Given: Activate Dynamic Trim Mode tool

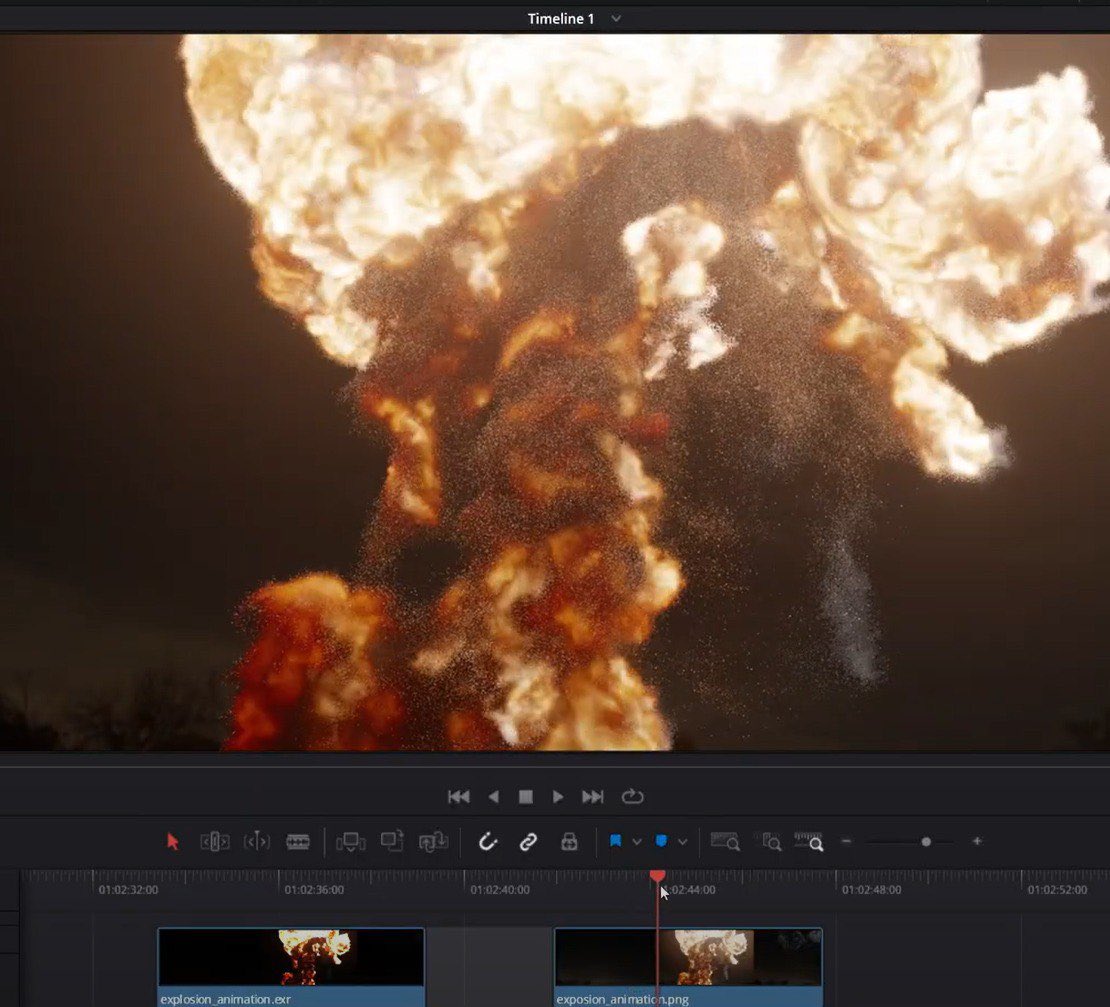Looking at the screenshot, I should coord(257,841).
